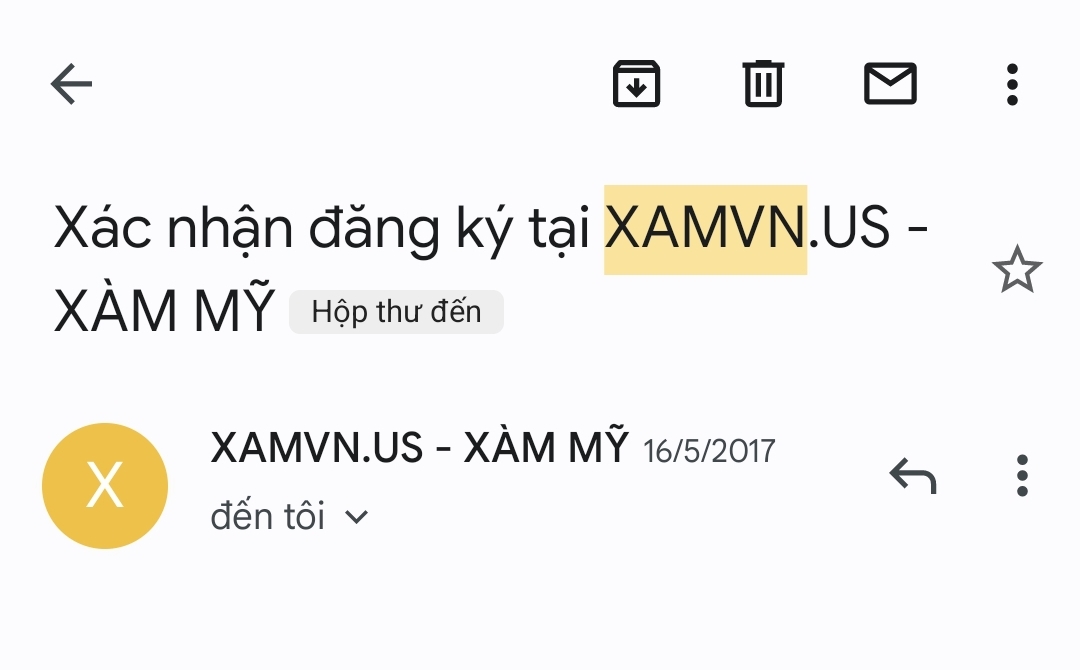The height and width of the screenshot is (670, 1080).
Task: Open the message-level three-dot menu beside reply
Action: click(x=1022, y=475)
